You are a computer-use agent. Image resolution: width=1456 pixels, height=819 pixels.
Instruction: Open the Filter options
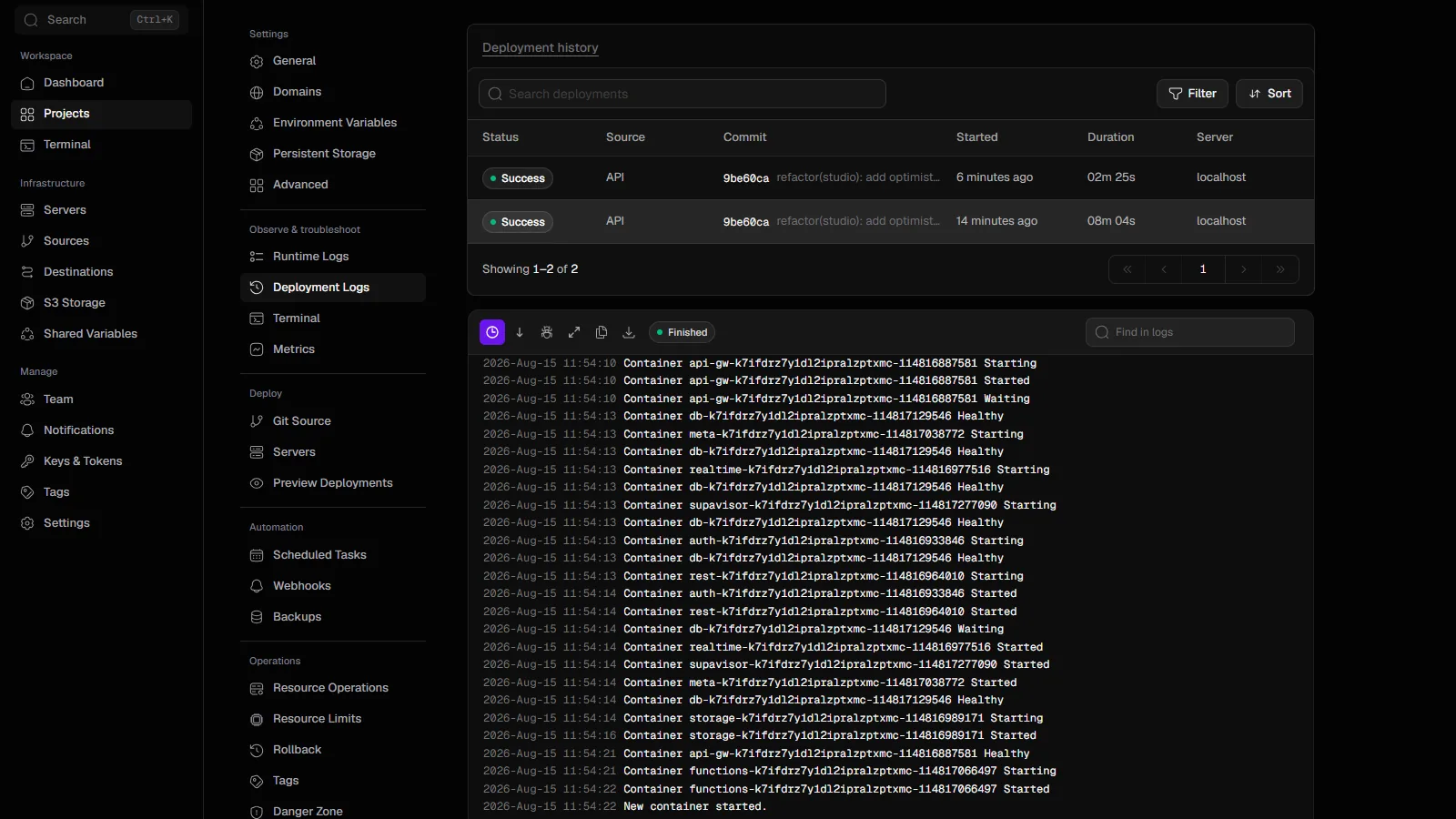[x=1192, y=94]
